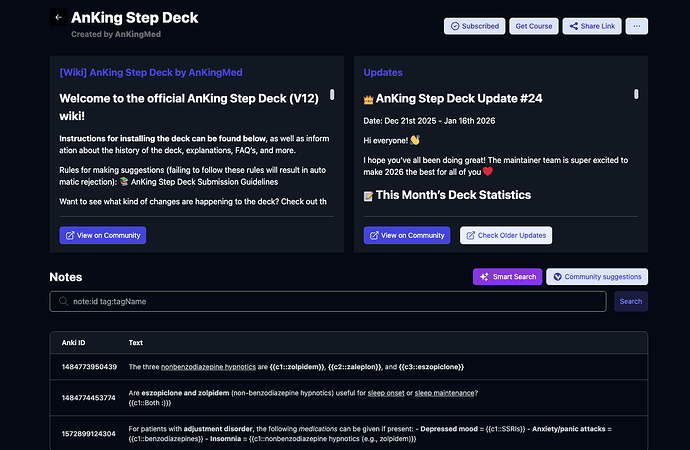
Task: Open the three-dot more options menu
Action: pyautogui.click(x=638, y=26)
